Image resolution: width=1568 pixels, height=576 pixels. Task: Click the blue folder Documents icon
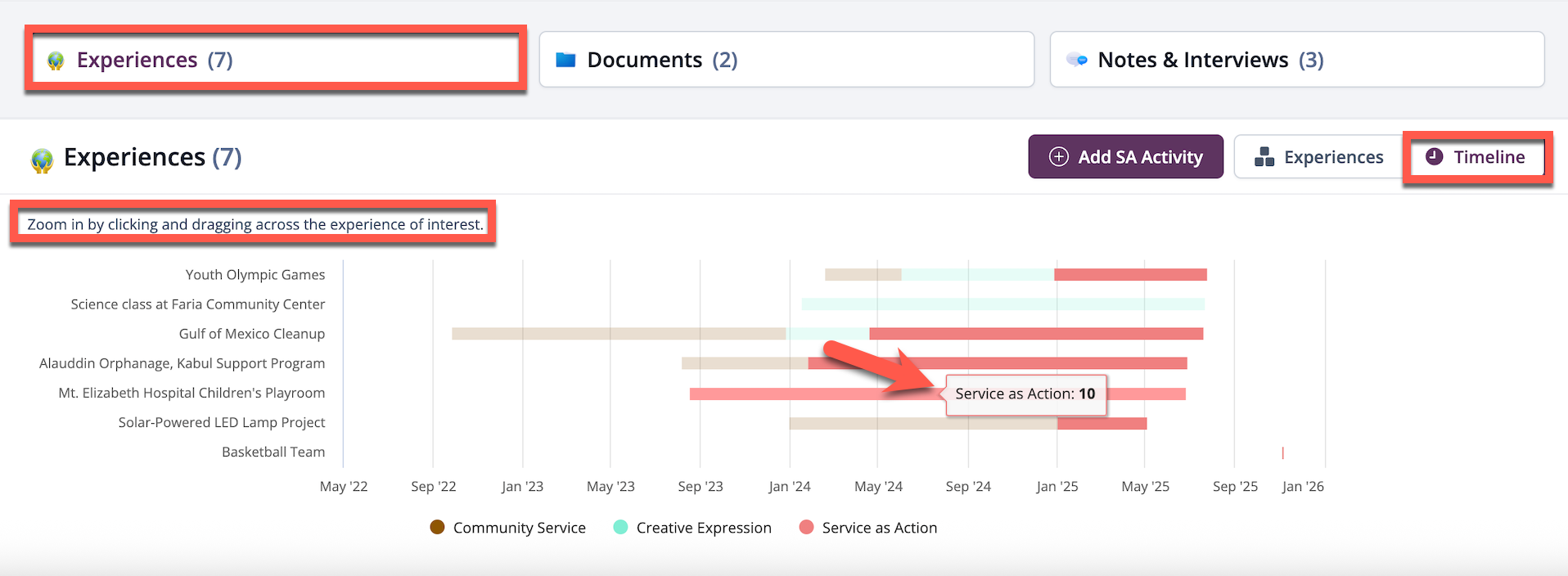pyautogui.click(x=565, y=60)
